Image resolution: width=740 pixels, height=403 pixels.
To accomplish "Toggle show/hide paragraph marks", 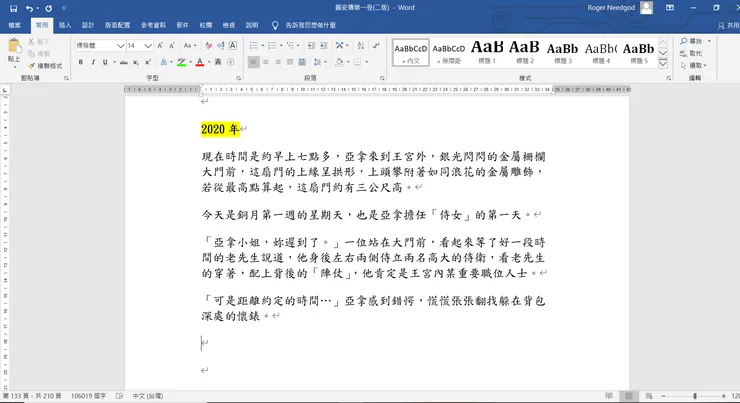I will point(376,45).
